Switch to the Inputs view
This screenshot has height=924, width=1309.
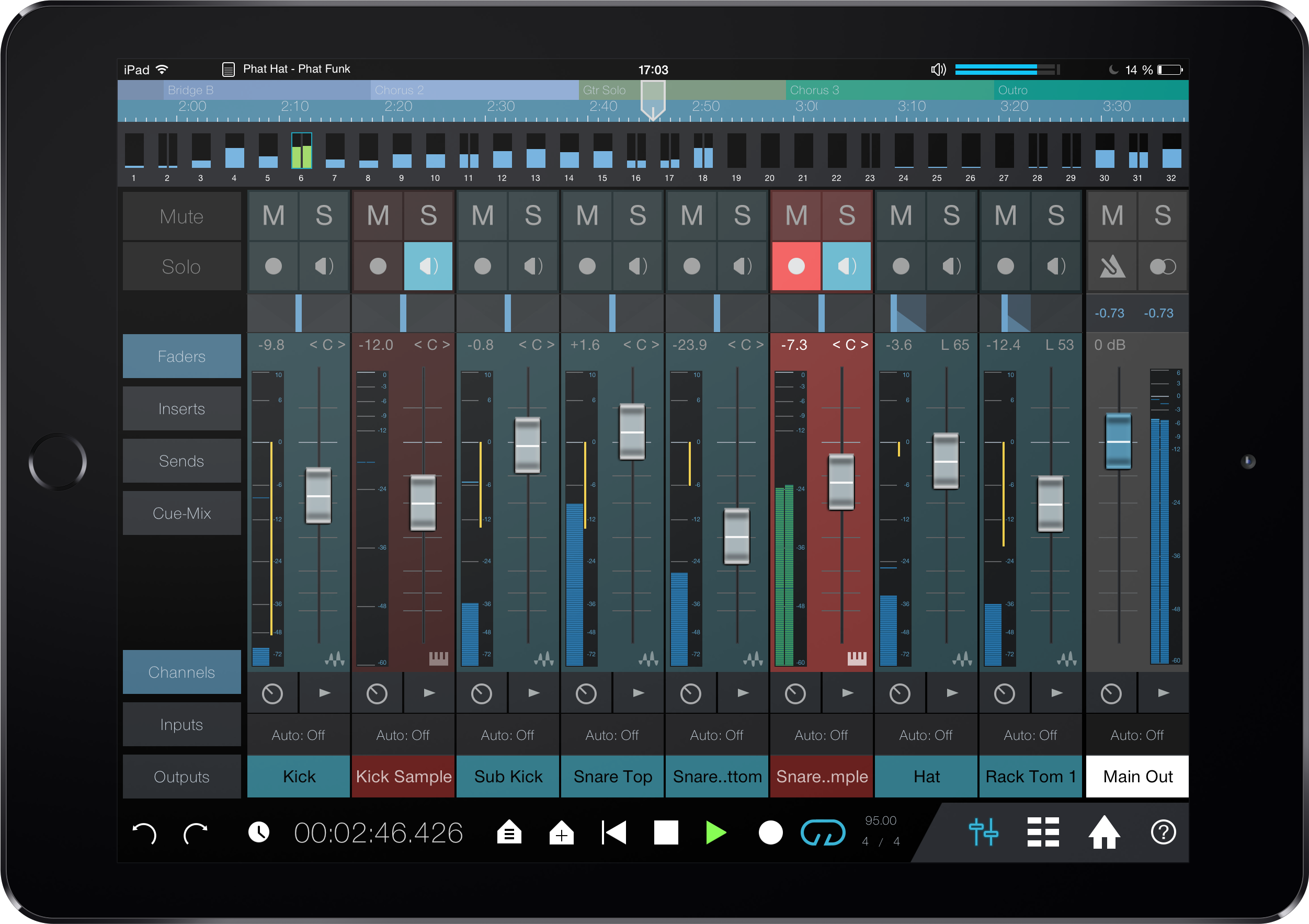[181, 724]
